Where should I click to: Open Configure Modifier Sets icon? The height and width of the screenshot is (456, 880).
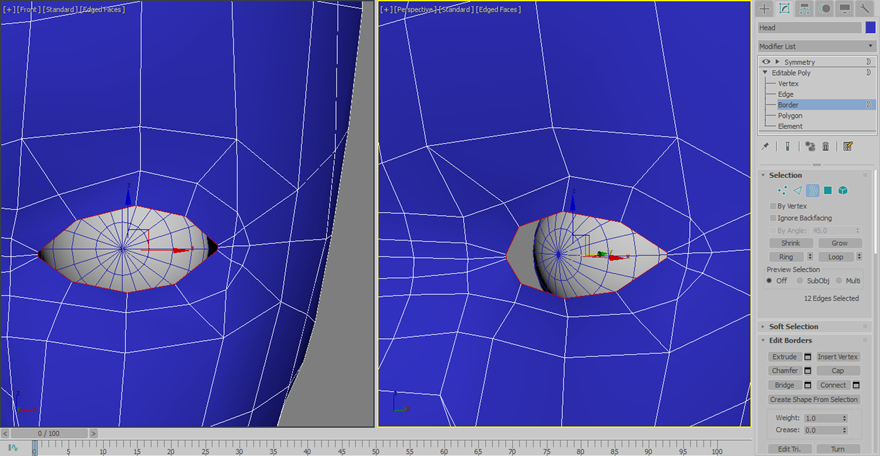[848, 146]
